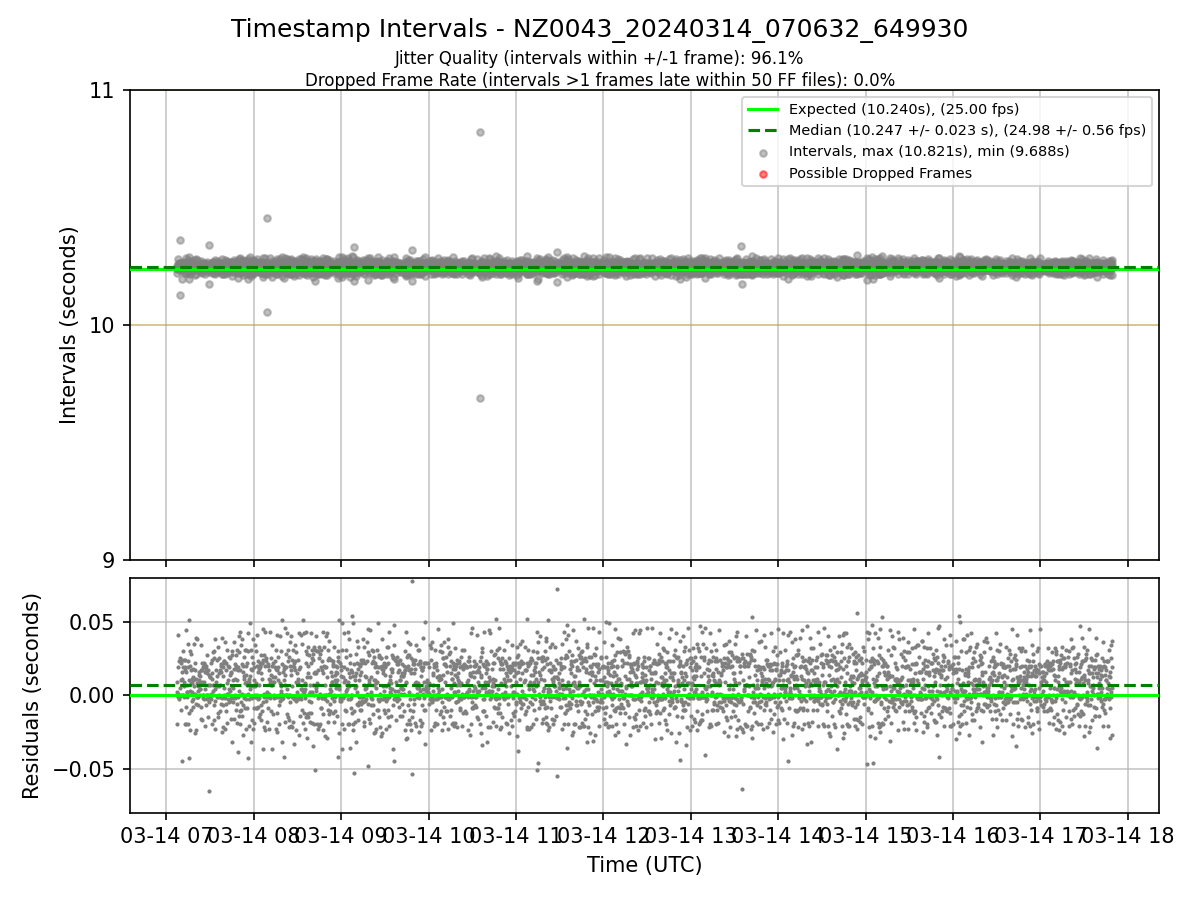This screenshot has height=900, width=1200.
Task: Click the x-axis tick label 03-14 07
Action: click(166, 836)
